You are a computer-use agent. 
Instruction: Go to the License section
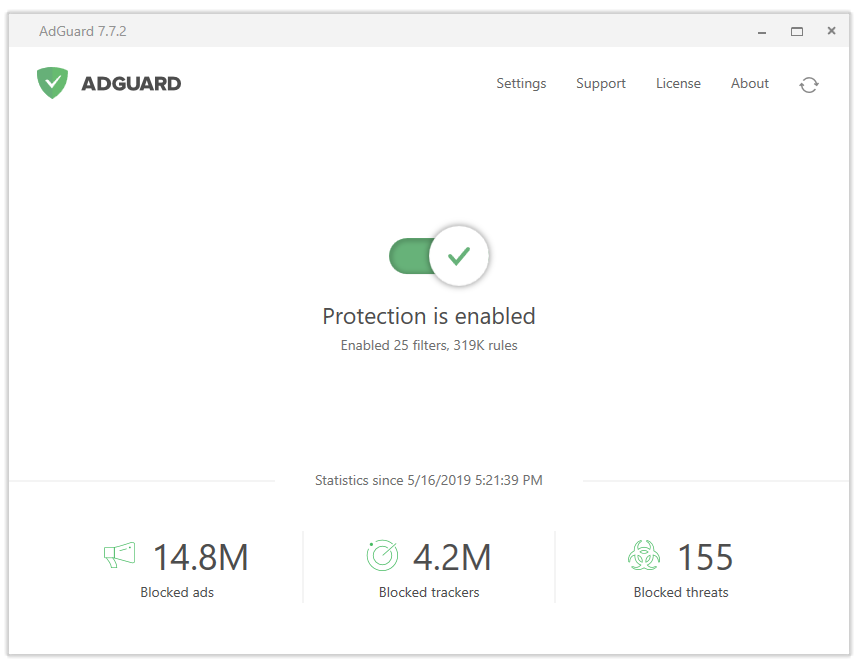pyautogui.click(x=678, y=84)
